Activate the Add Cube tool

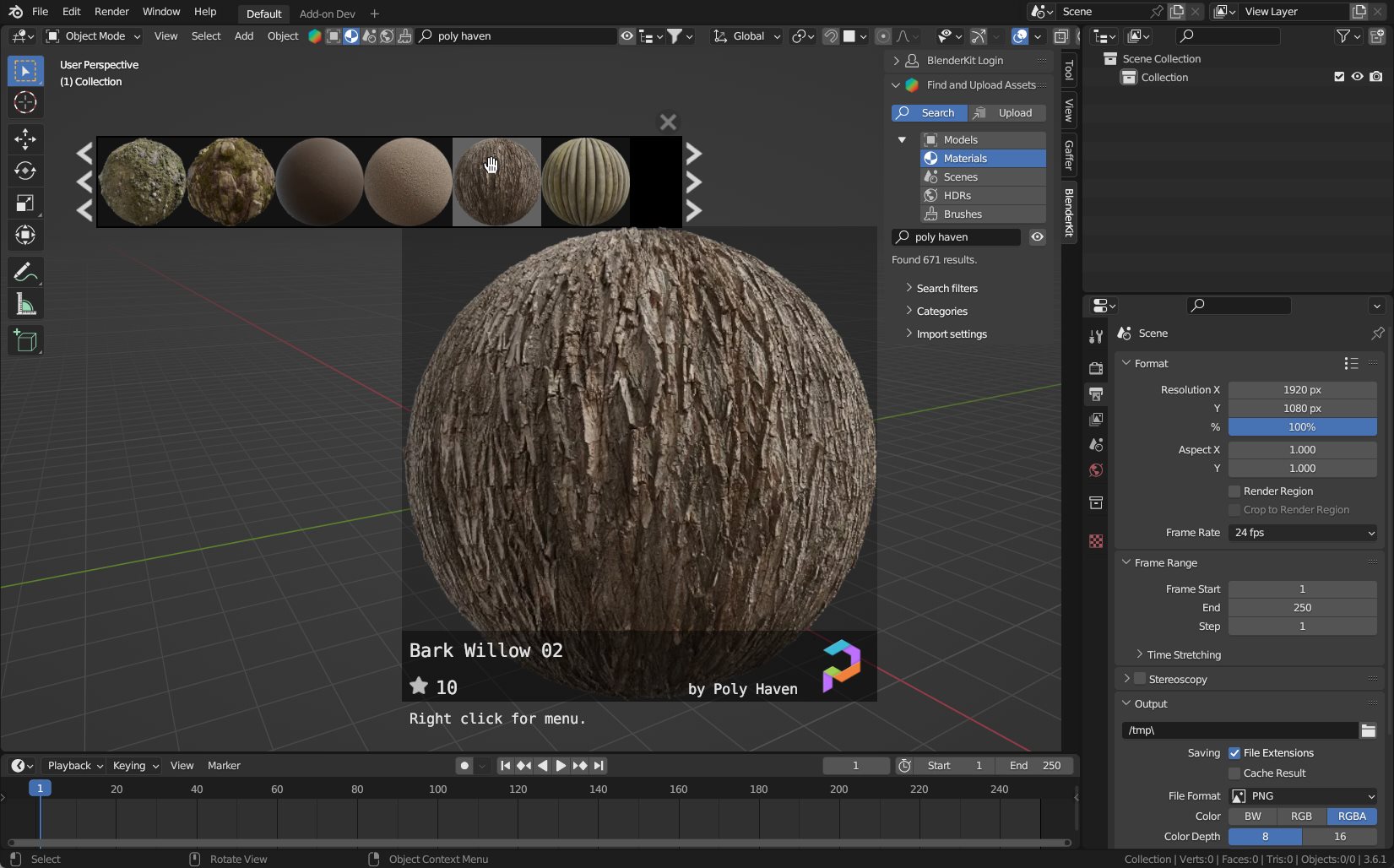coord(25,340)
